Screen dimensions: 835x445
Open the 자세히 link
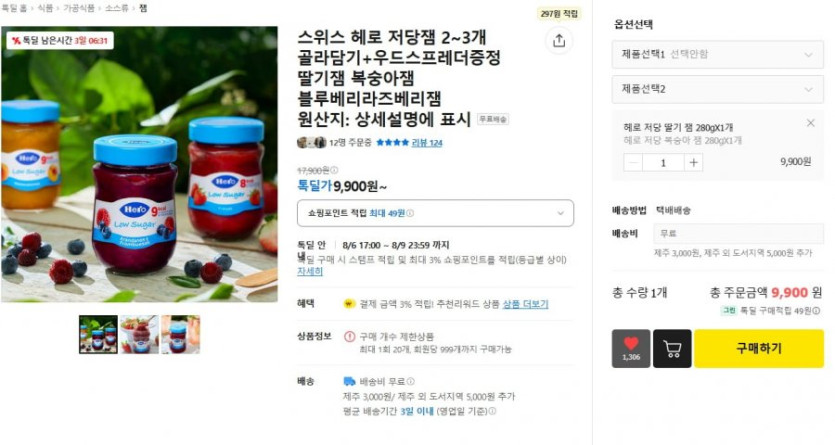click(x=310, y=271)
